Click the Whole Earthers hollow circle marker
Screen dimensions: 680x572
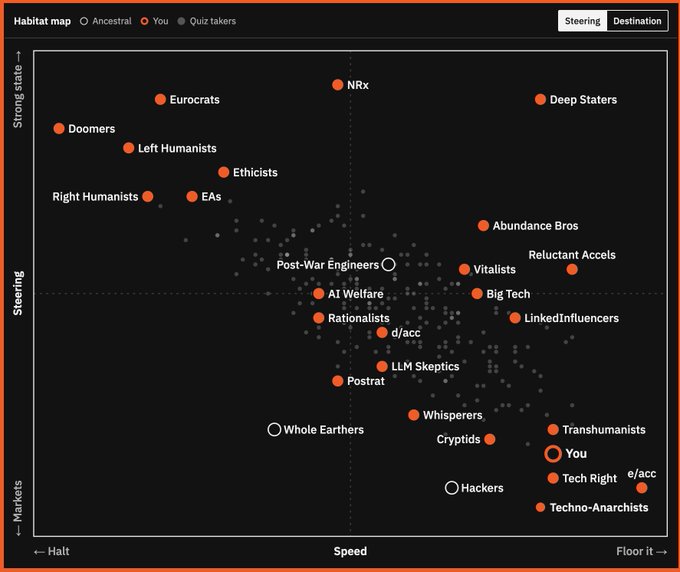point(274,429)
